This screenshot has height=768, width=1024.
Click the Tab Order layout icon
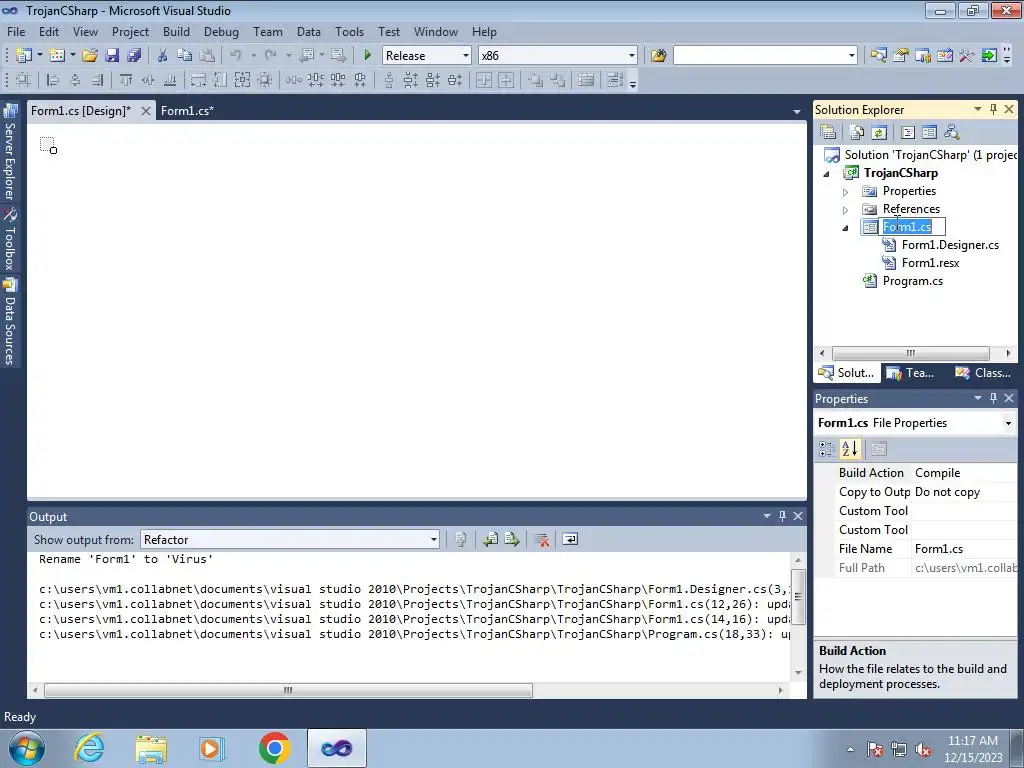pos(615,80)
